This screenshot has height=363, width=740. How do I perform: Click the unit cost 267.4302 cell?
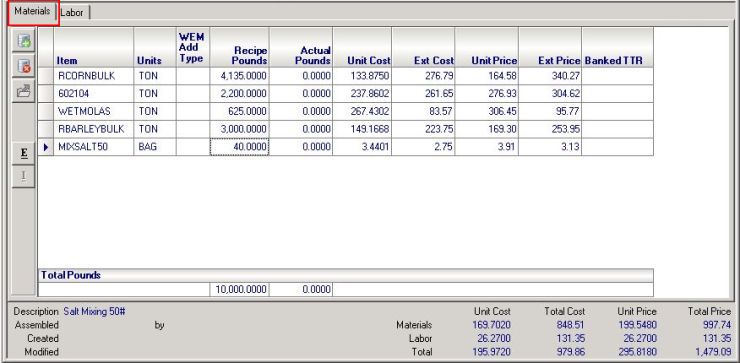point(362,111)
